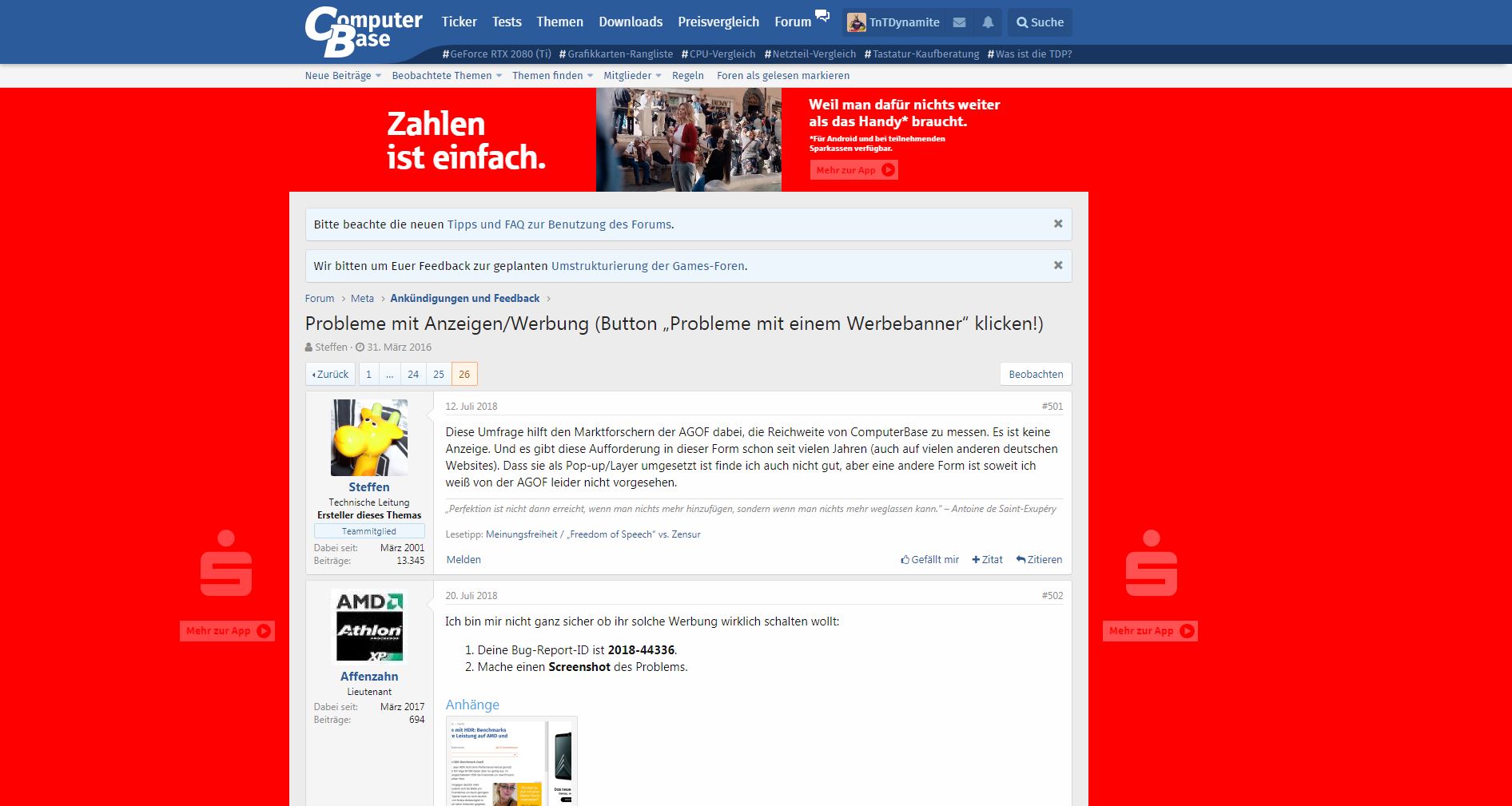Viewport: 1512px width, 806px height.
Task: Click right sidebar Mehr zur App button
Action: click(x=1150, y=630)
